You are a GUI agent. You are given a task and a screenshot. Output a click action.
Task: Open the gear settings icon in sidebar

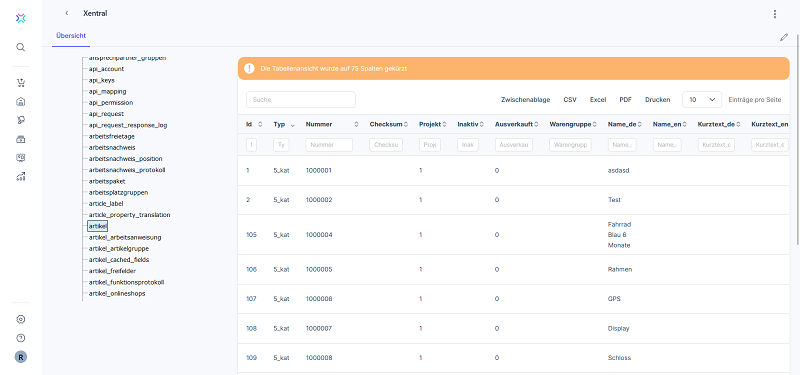pyautogui.click(x=20, y=319)
